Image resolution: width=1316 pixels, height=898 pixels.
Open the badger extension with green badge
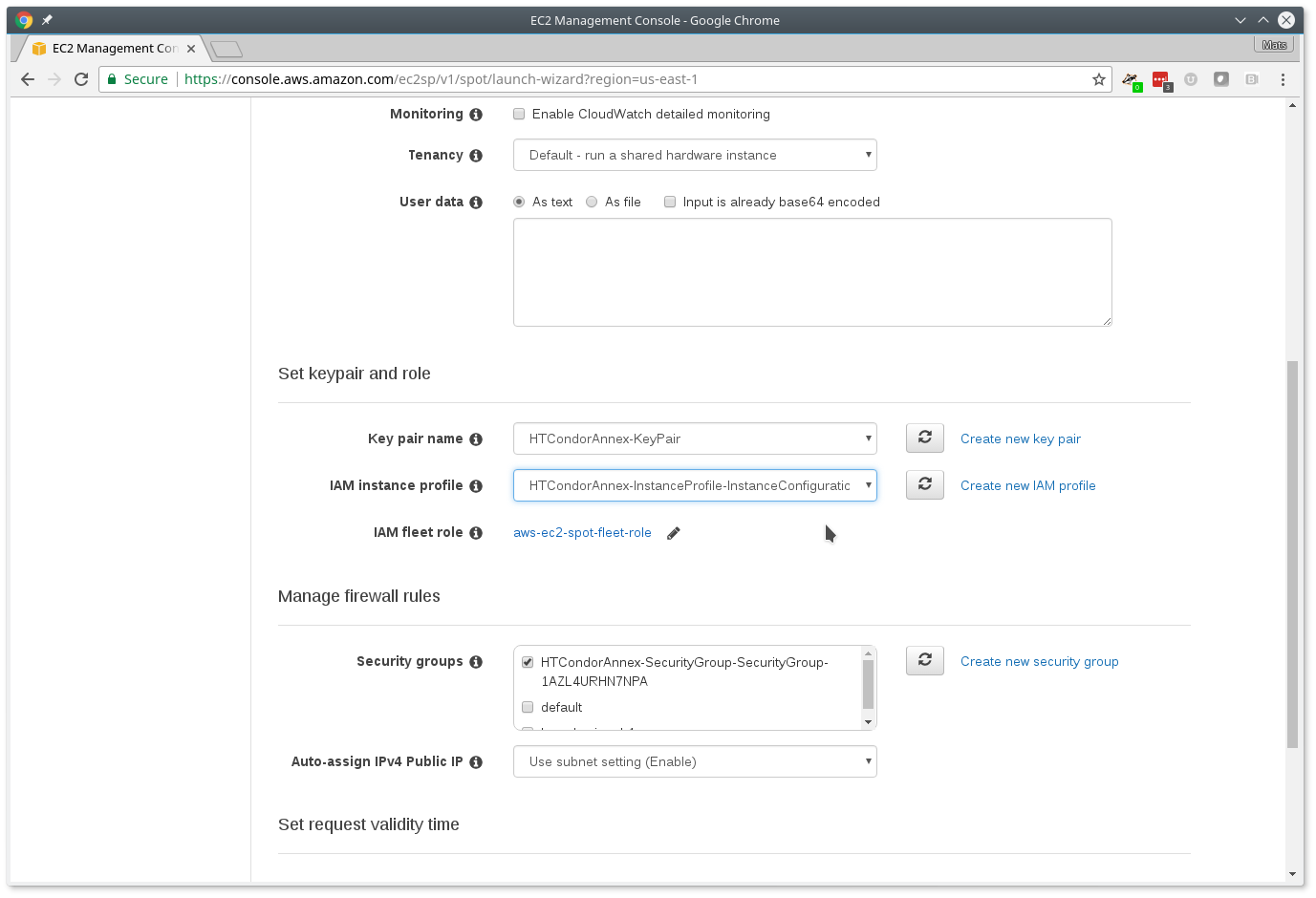click(1131, 80)
